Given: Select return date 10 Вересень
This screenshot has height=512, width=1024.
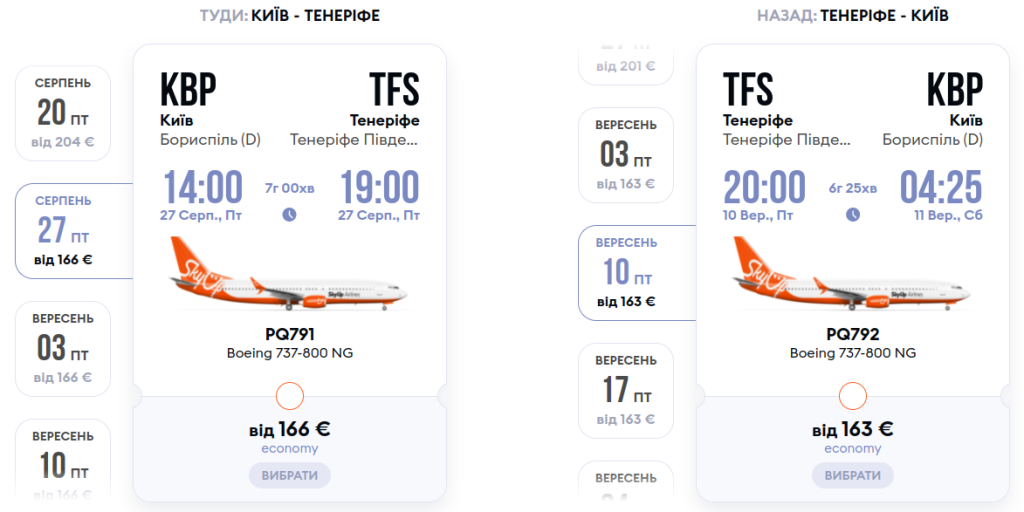Looking at the screenshot, I should pyautogui.click(x=626, y=272).
